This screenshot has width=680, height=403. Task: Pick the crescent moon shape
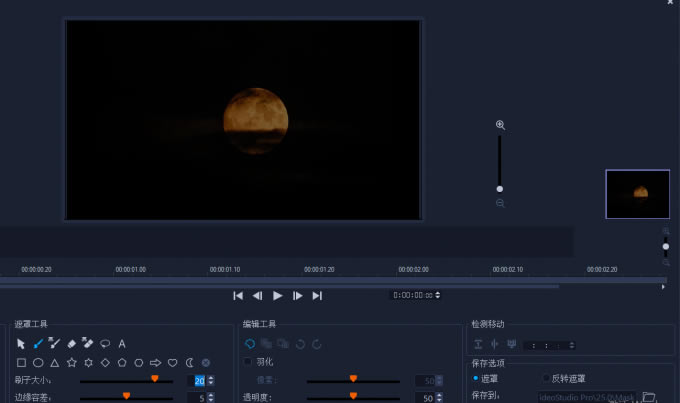[189, 362]
